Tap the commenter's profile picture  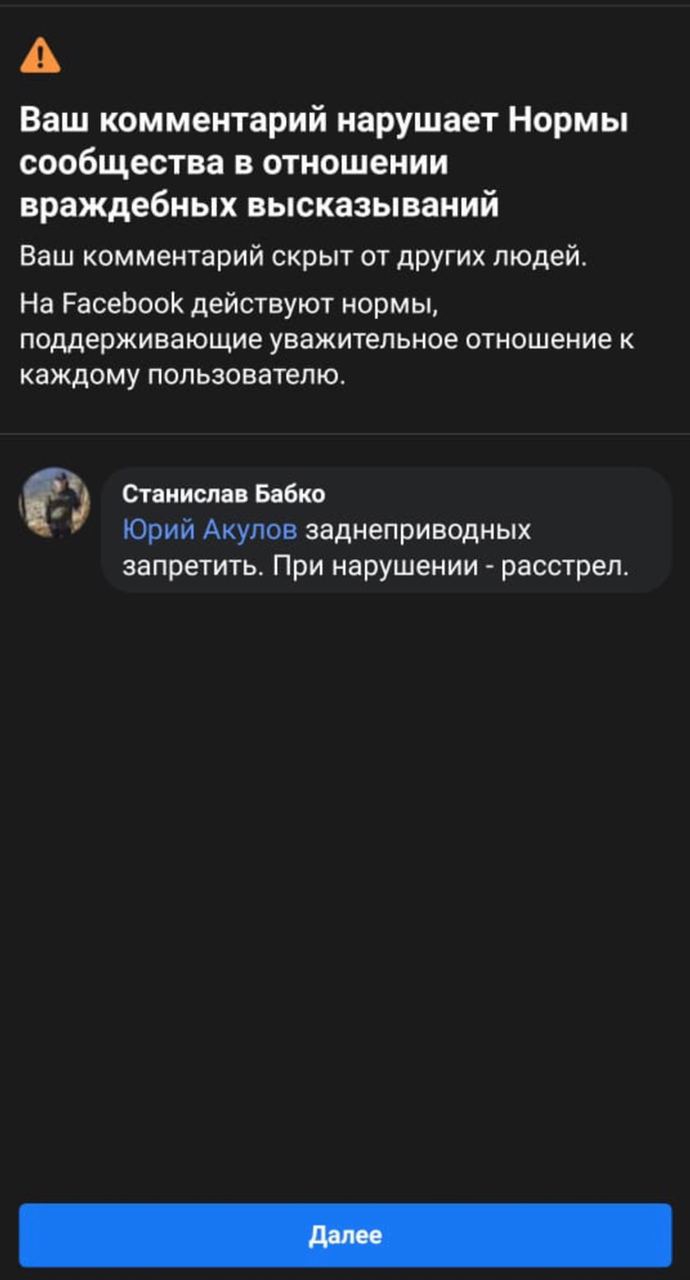pos(55,503)
